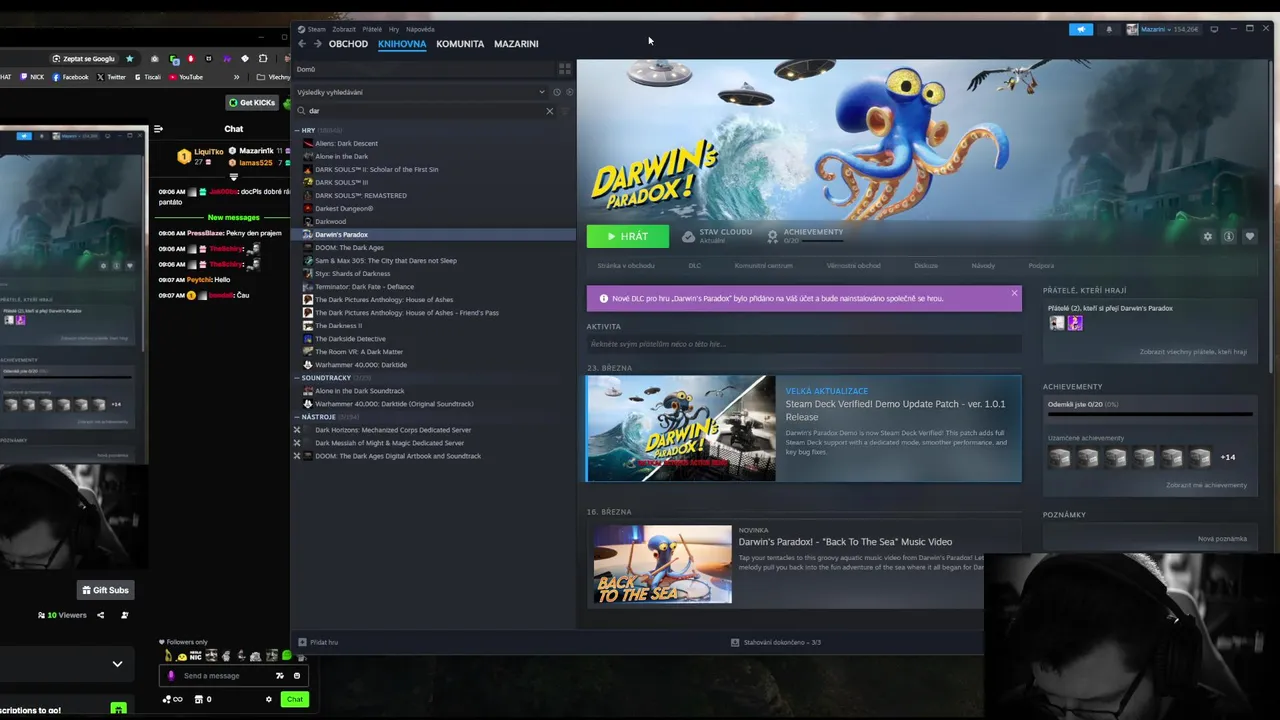Click the add game plus icon
This screenshot has height=720, width=1280.
[x=302, y=642]
